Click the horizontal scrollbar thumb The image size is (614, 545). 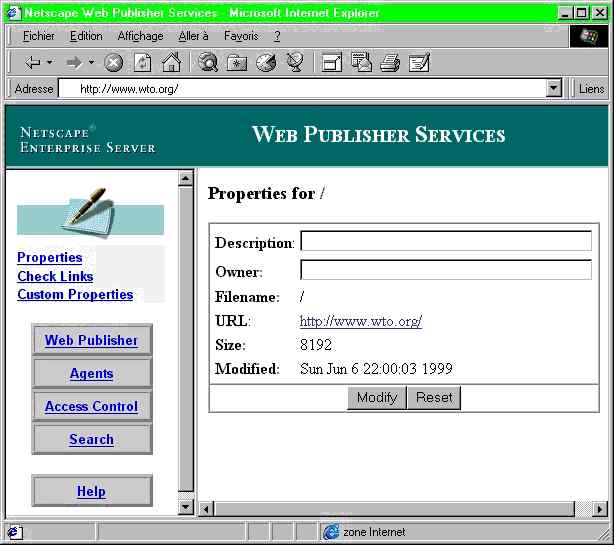pos(395,509)
